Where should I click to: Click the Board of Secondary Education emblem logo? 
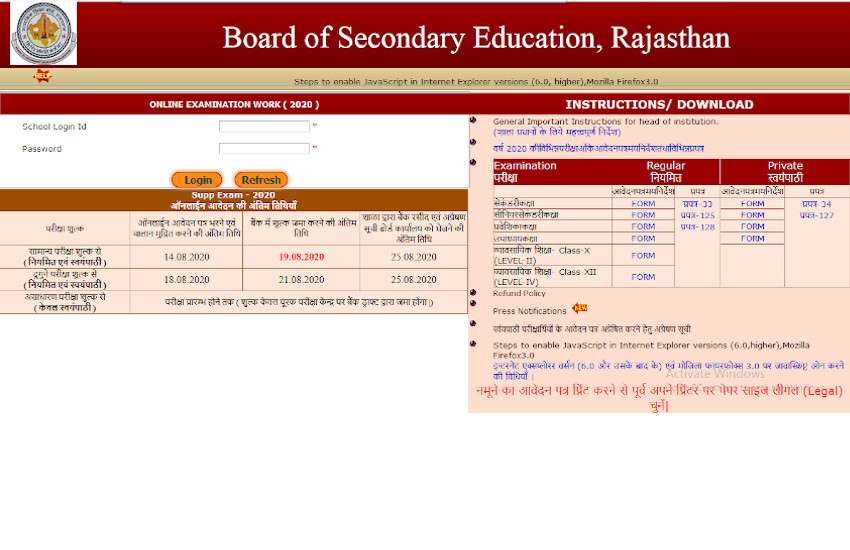click(43, 33)
